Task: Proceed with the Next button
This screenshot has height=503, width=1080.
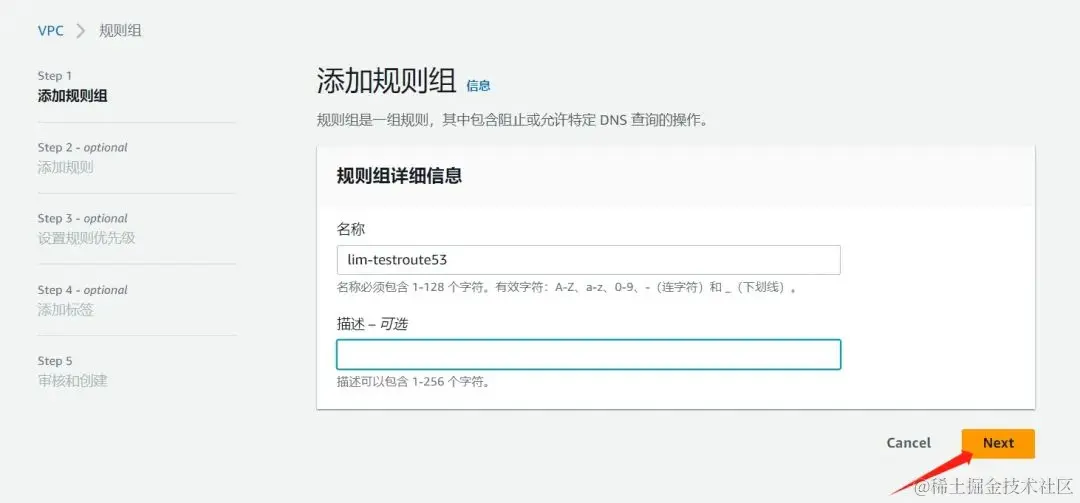Action: (998, 443)
